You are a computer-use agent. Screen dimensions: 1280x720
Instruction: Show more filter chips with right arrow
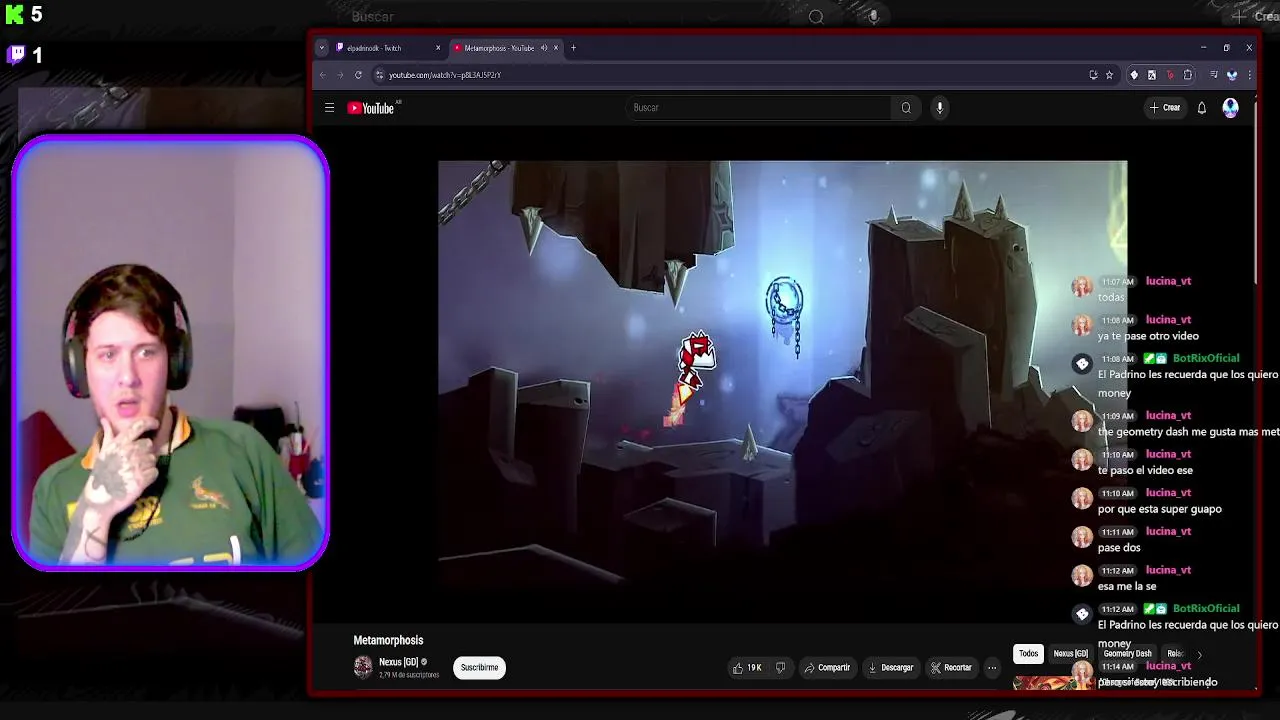(x=1199, y=655)
